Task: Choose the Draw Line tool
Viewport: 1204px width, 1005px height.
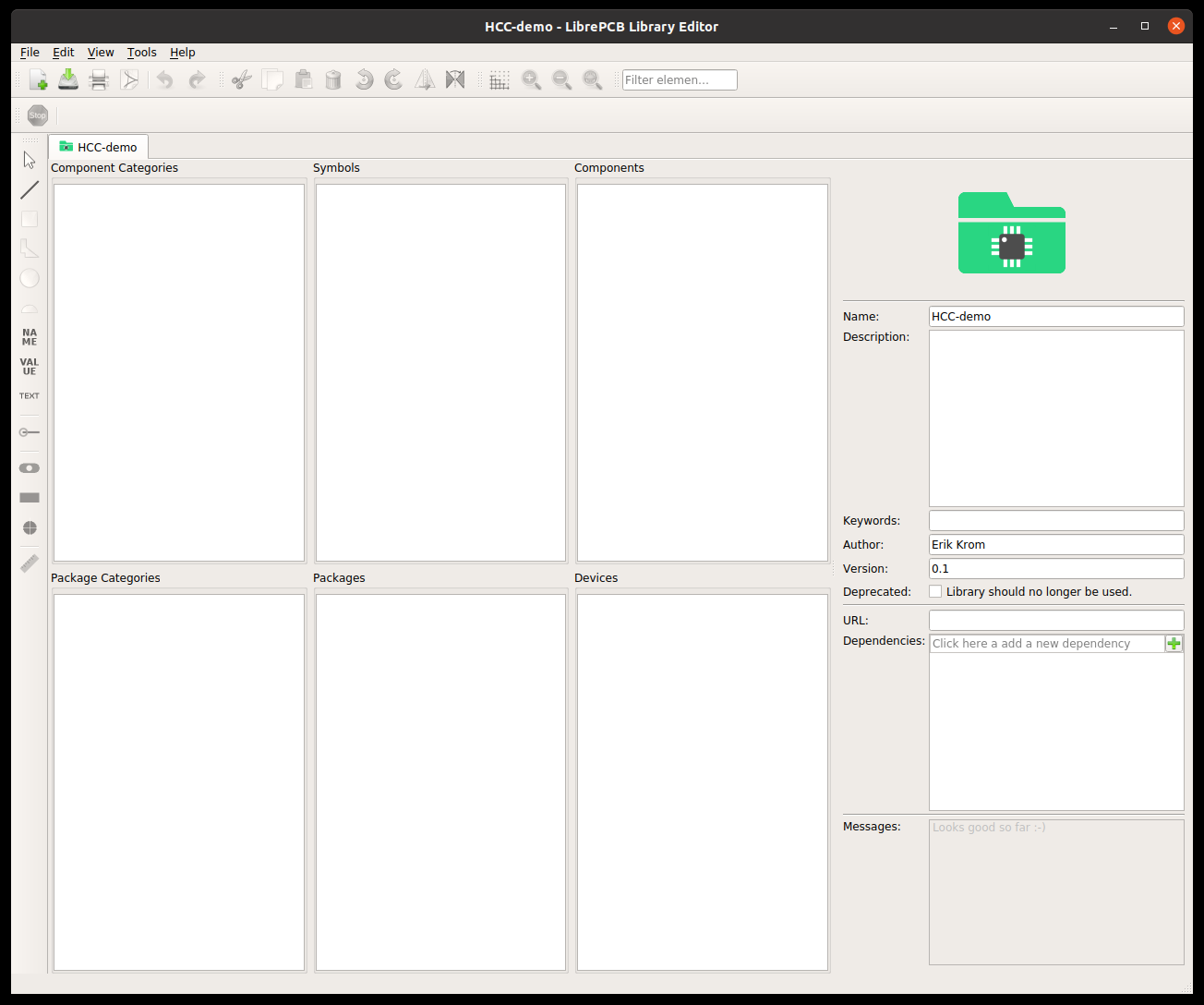Action: point(30,189)
